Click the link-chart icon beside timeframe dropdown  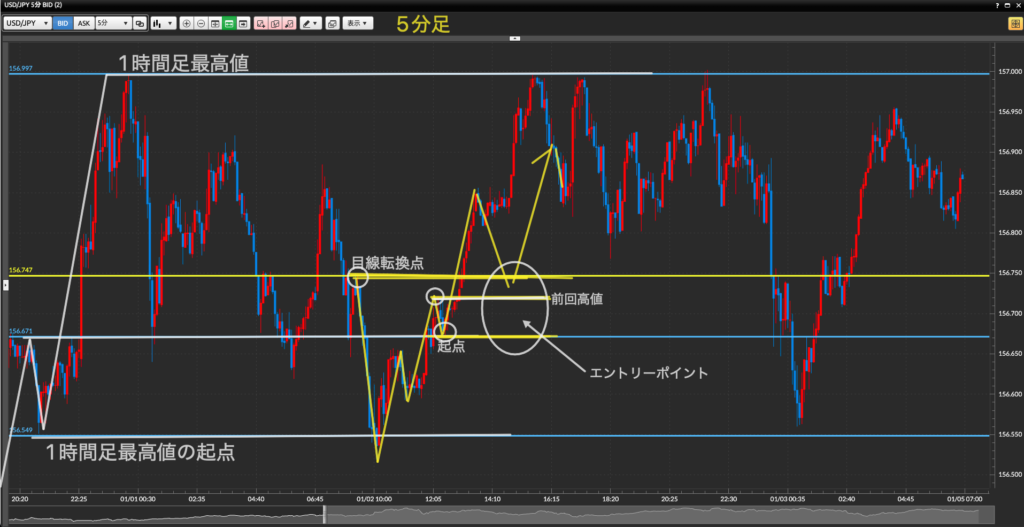[x=139, y=22]
